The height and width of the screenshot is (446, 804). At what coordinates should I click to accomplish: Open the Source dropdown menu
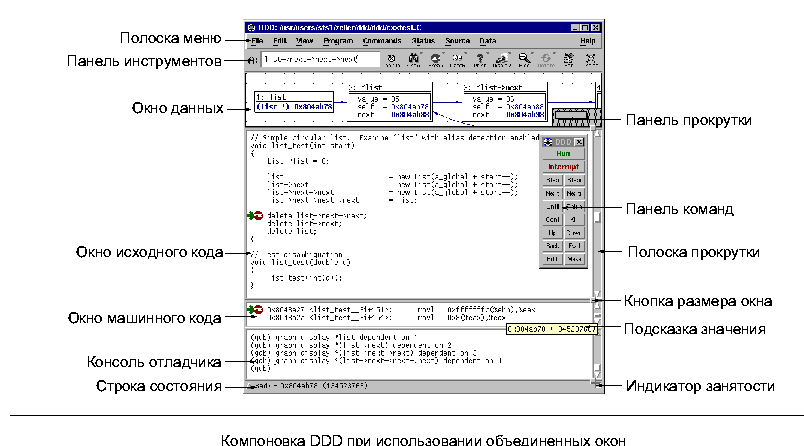pos(457,41)
